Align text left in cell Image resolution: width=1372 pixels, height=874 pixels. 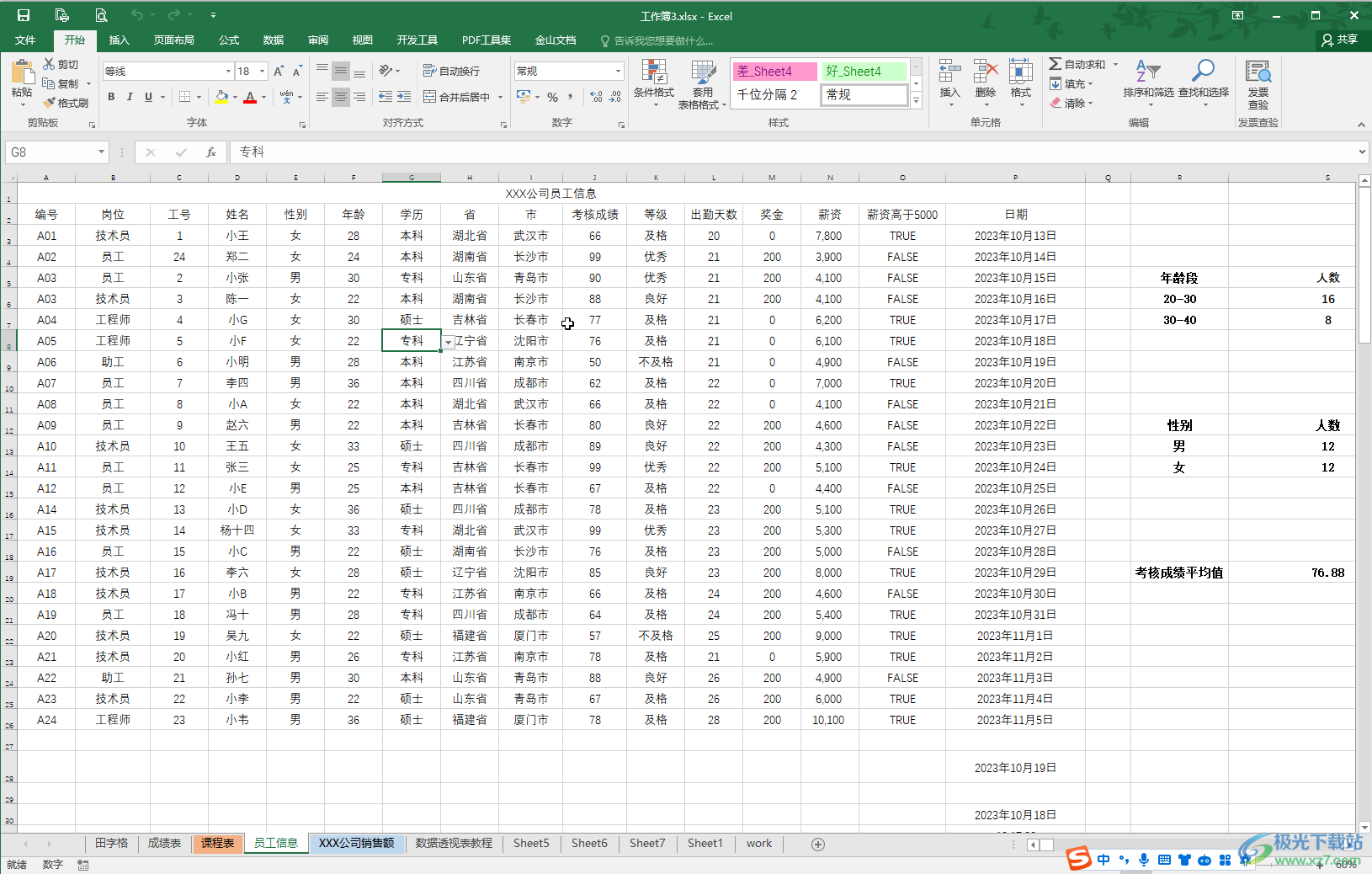pos(322,97)
